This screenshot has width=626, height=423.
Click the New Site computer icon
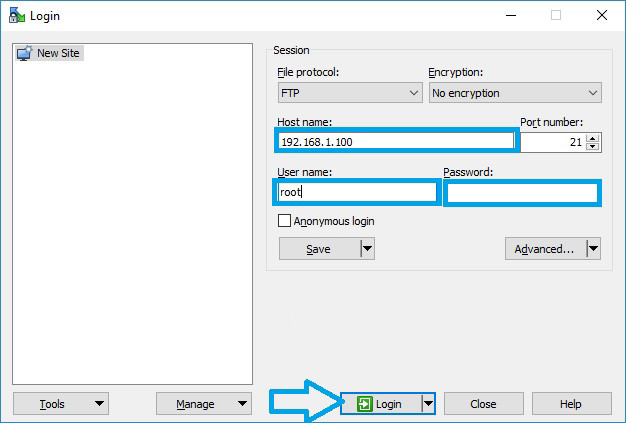click(x=25, y=53)
